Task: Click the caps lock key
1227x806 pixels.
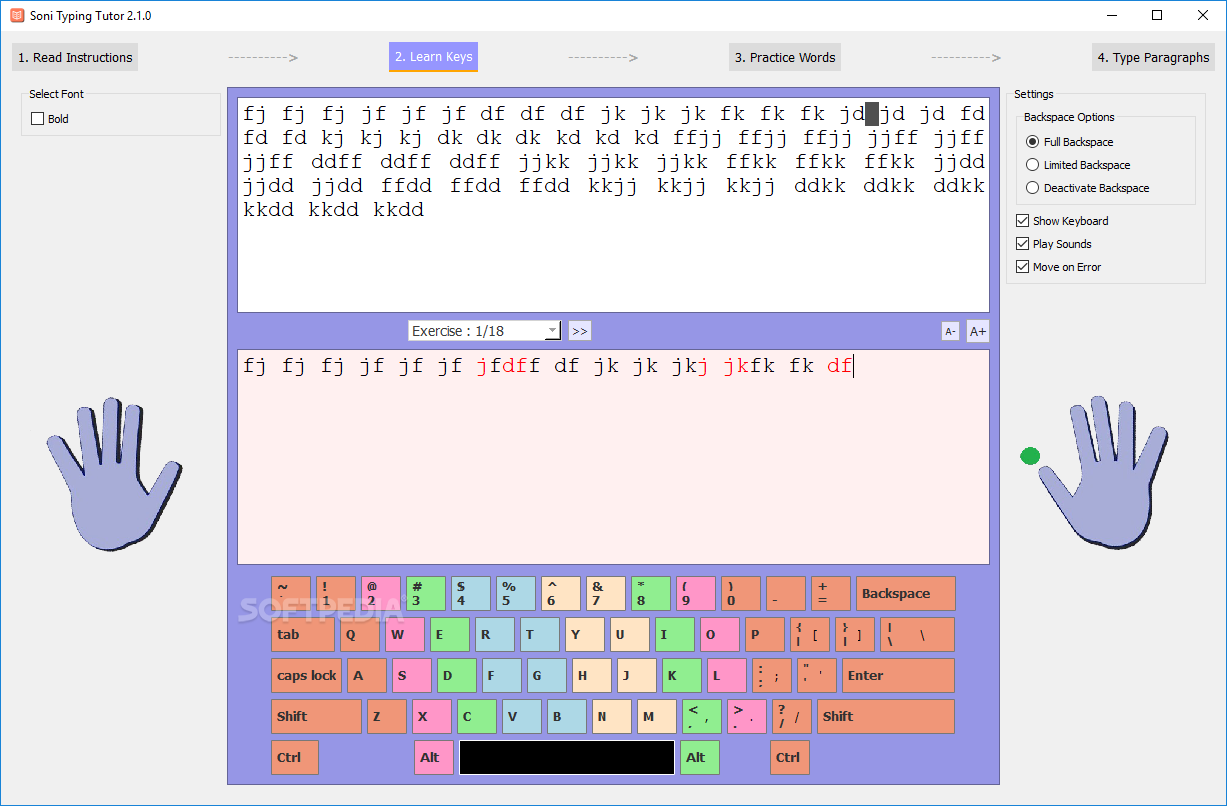Action: tap(306, 675)
